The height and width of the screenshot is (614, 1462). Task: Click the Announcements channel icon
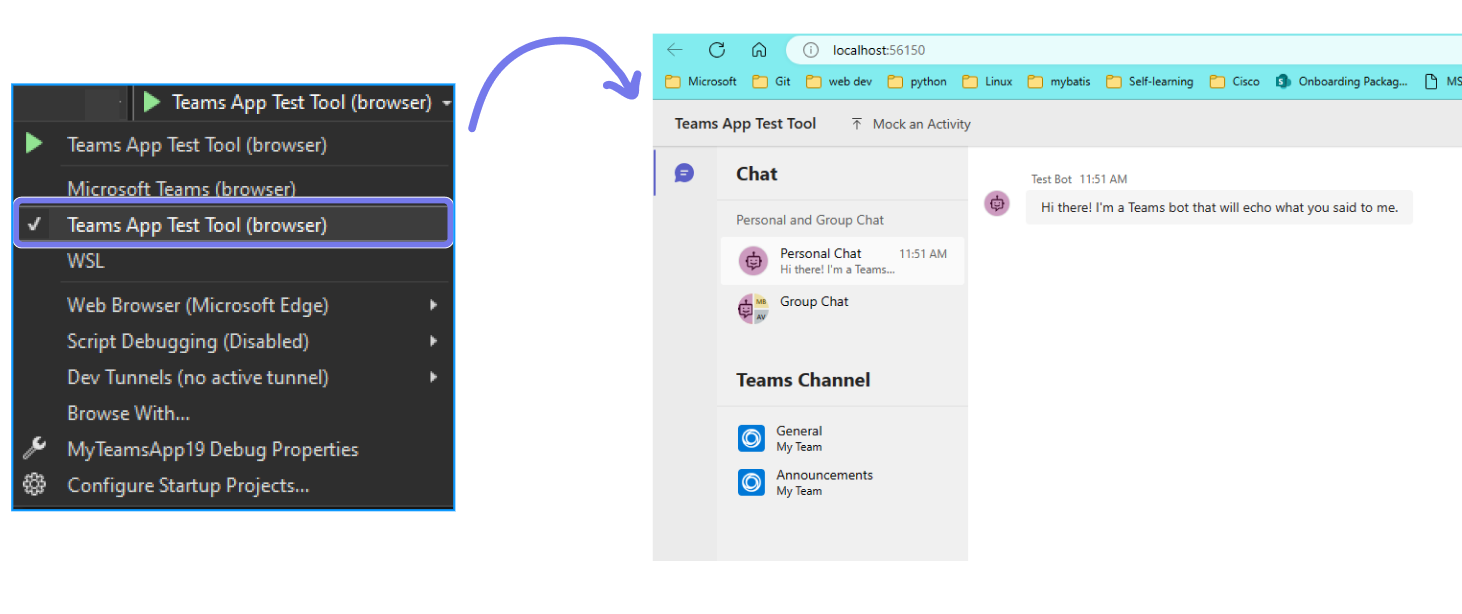coord(751,482)
